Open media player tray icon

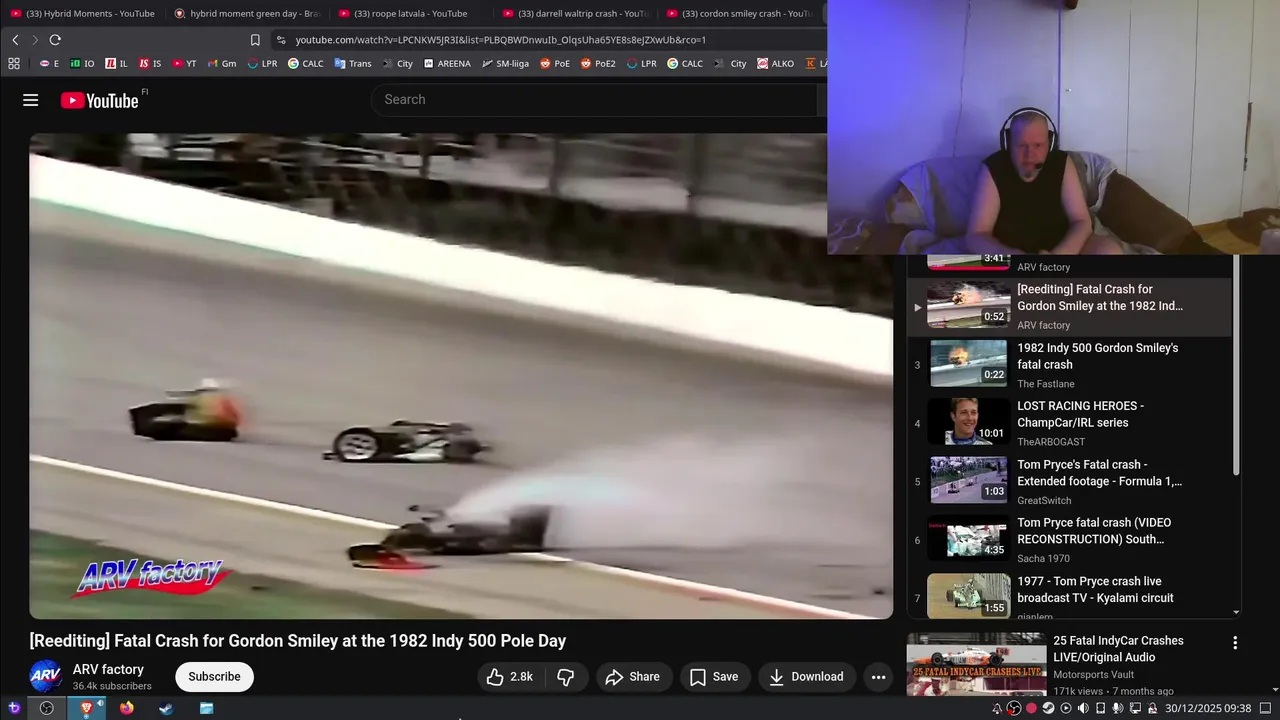click(x=1066, y=708)
